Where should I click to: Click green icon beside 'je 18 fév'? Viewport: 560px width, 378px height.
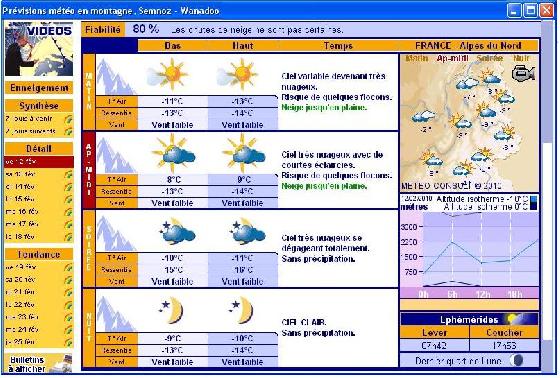click(x=68, y=237)
